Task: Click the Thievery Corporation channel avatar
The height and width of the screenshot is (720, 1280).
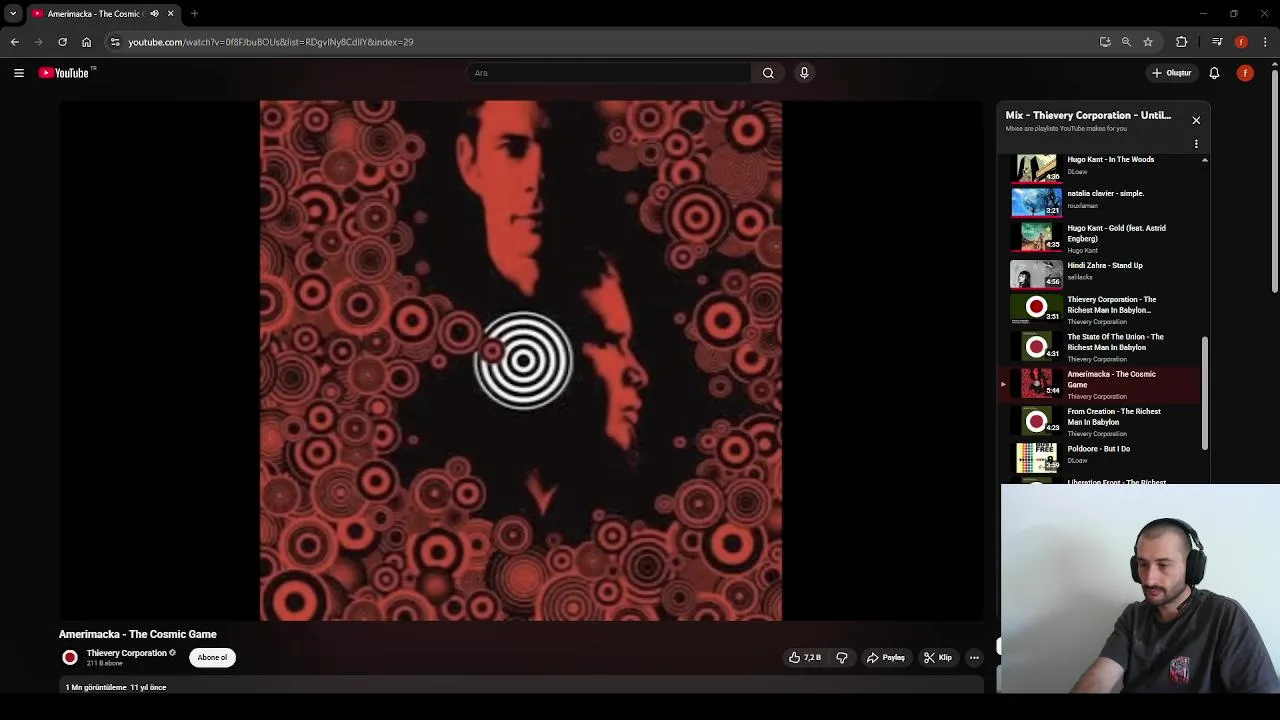Action: point(70,658)
